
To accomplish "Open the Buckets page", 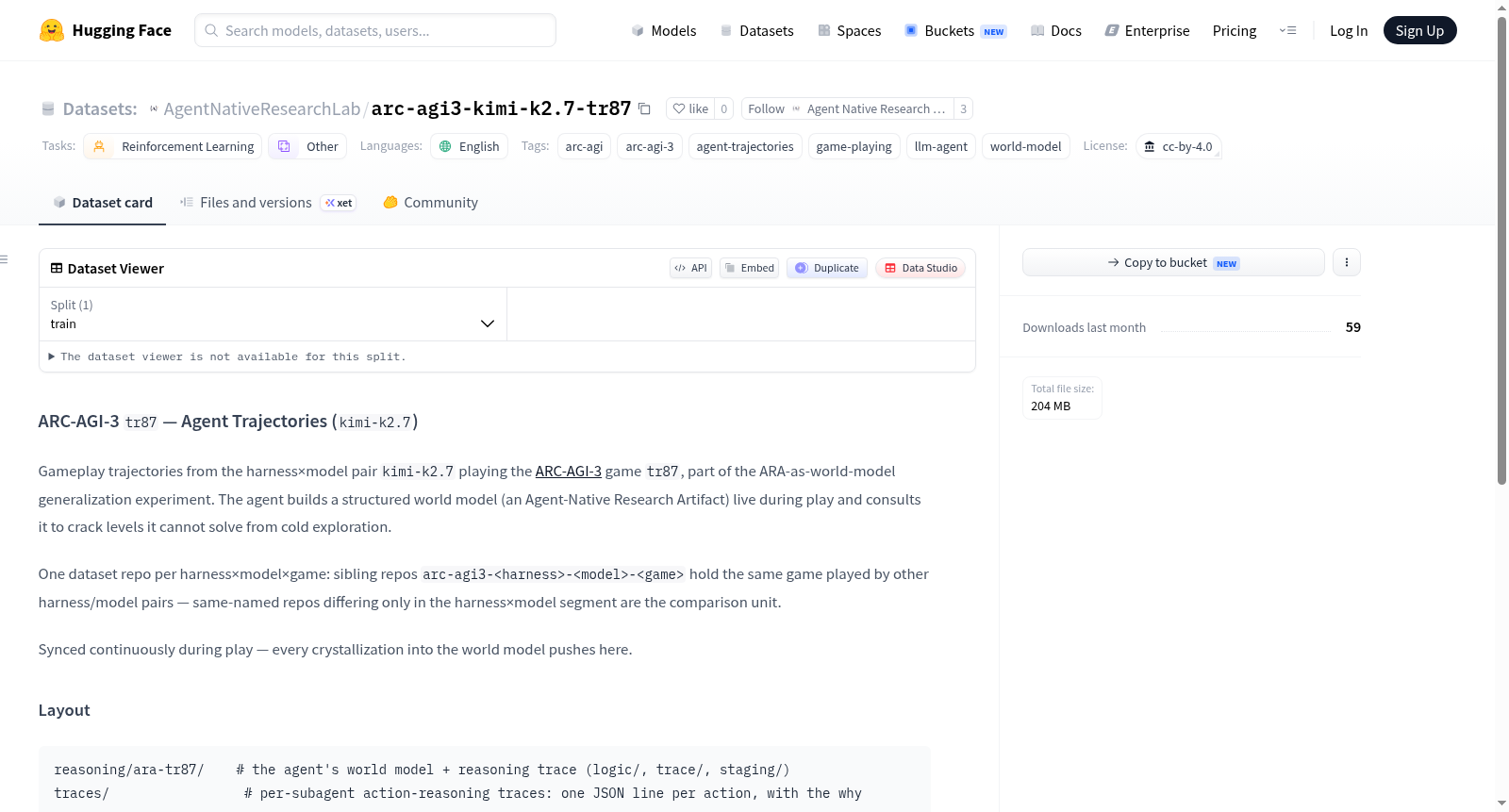I will (x=955, y=30).
